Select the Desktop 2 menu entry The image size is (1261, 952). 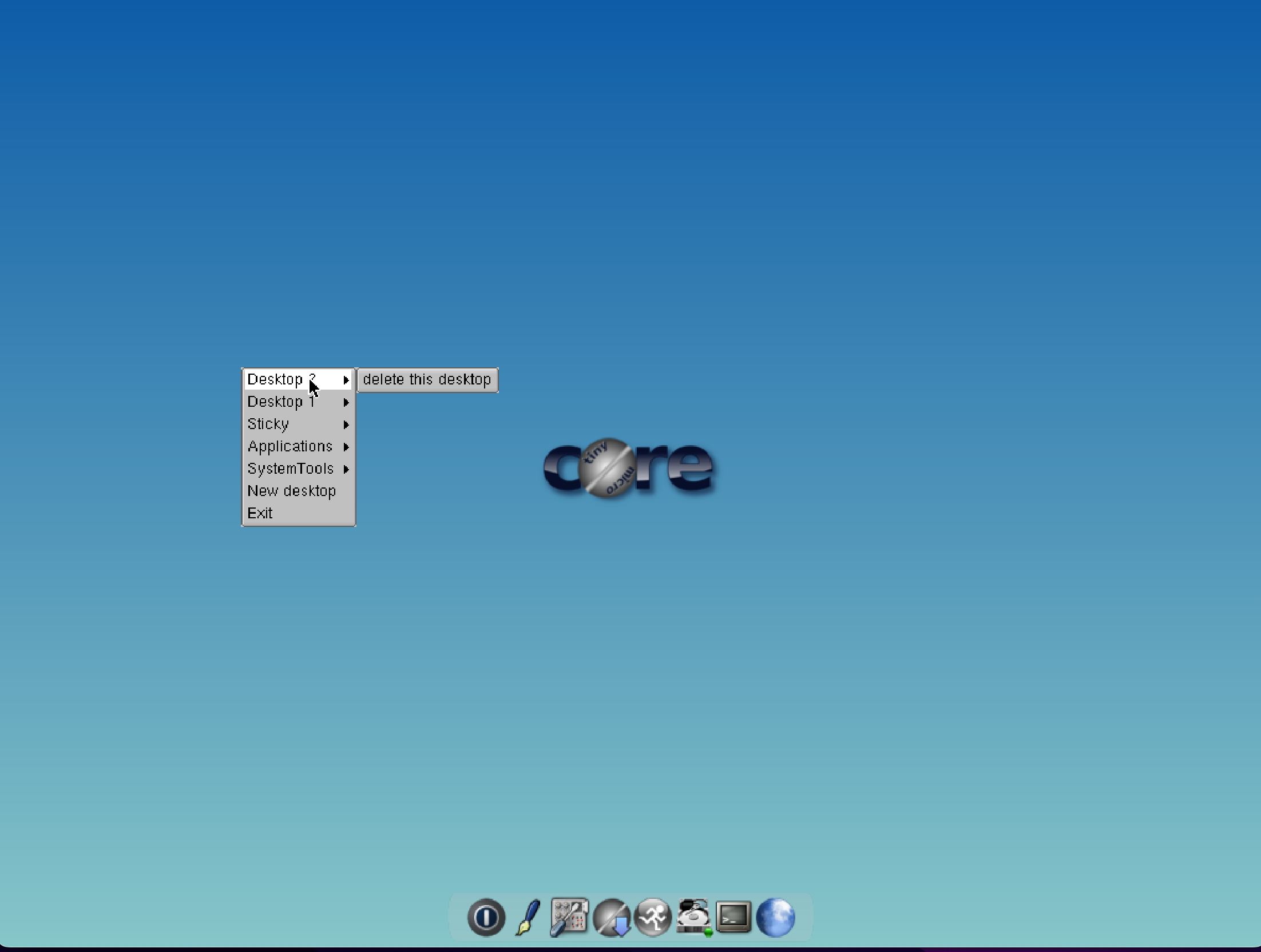click(280, 379)
